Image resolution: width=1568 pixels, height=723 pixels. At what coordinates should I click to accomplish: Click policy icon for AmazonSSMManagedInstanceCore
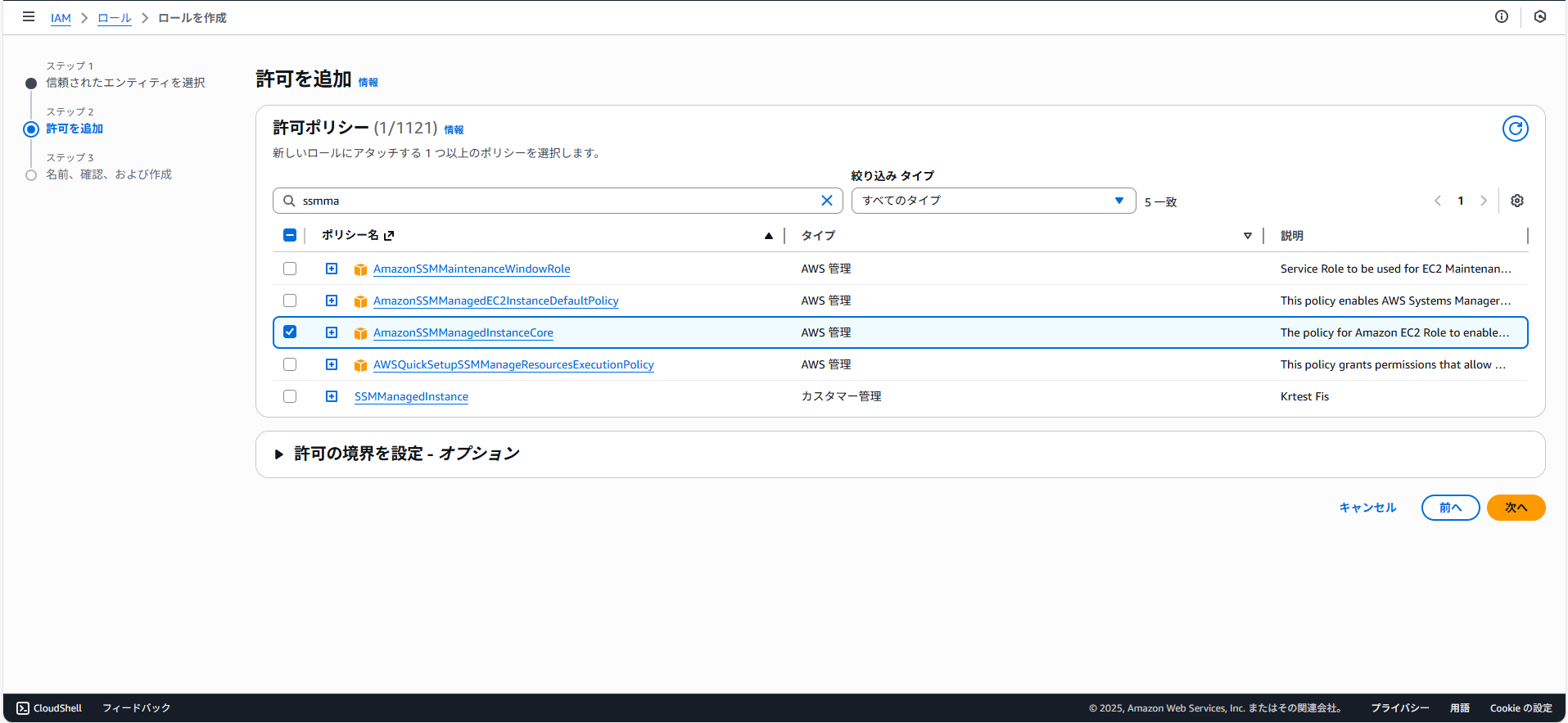pos(360,333)
